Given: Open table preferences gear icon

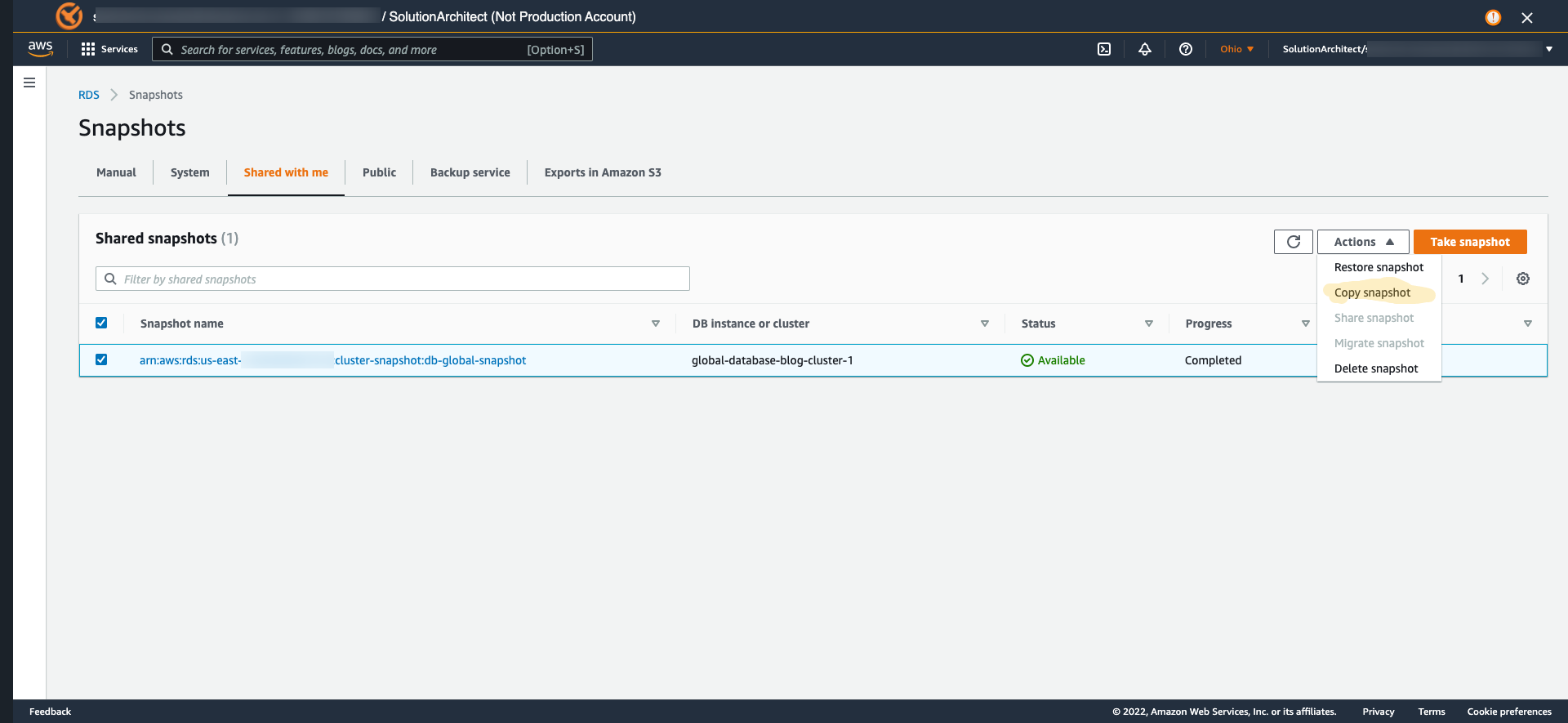Looking at the screenshot, I should pyautogui.click(x=1523, y=279).
